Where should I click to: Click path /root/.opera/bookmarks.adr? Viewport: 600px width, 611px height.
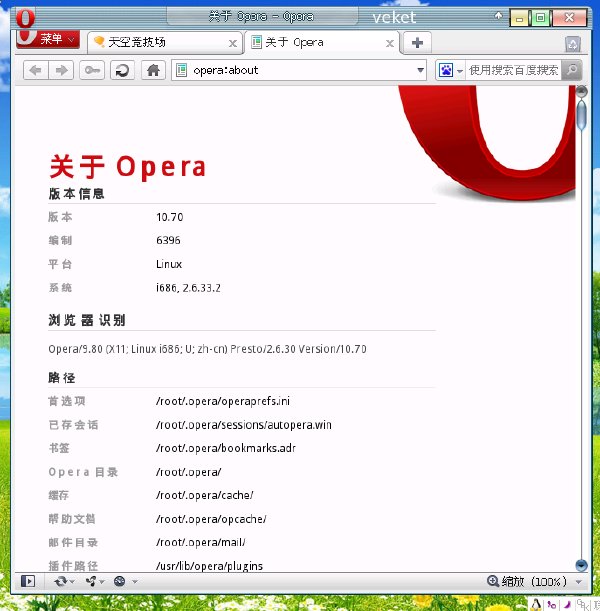pos(226,448)
